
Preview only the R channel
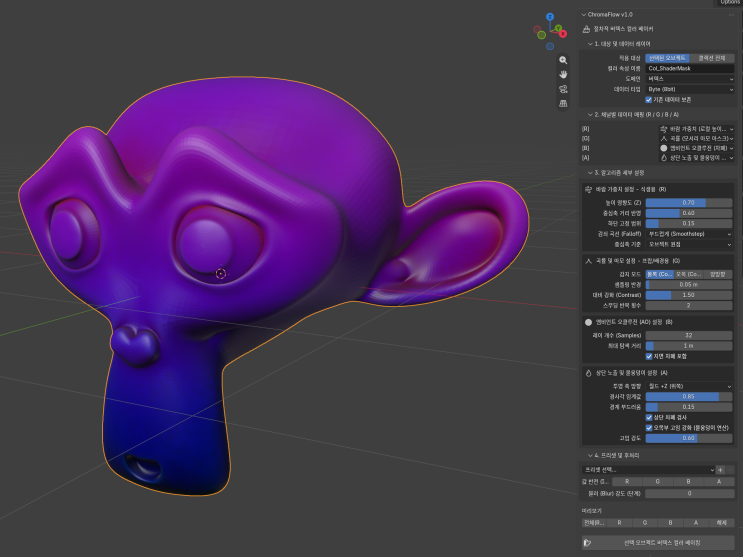tap(619, 523)
